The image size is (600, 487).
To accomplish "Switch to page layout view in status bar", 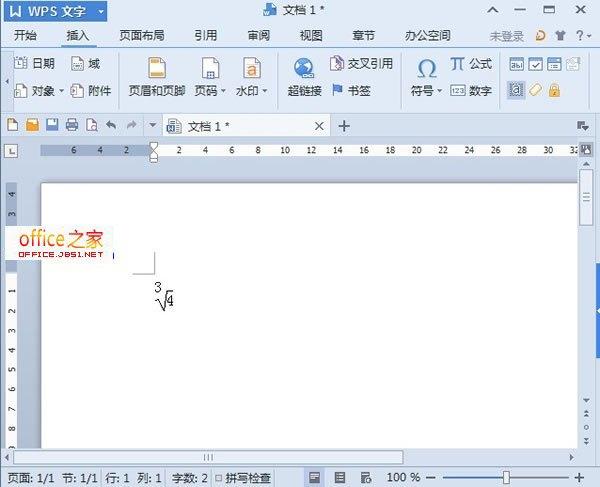I will pos(315,477).
